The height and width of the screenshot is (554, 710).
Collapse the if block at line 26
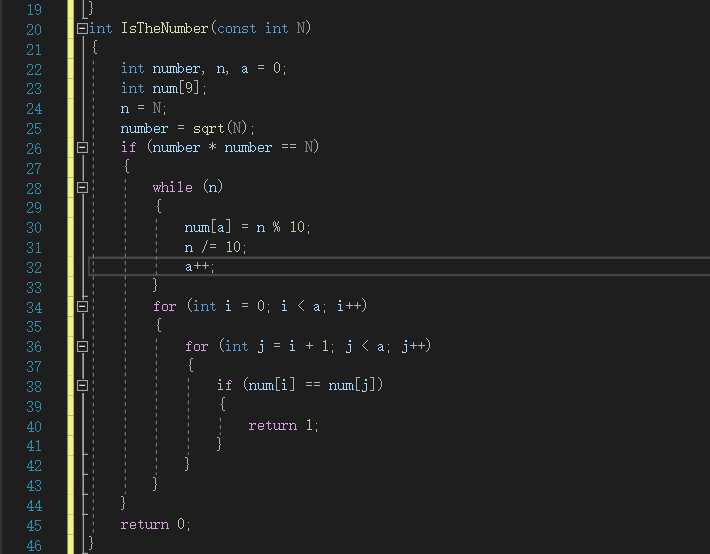82,148
